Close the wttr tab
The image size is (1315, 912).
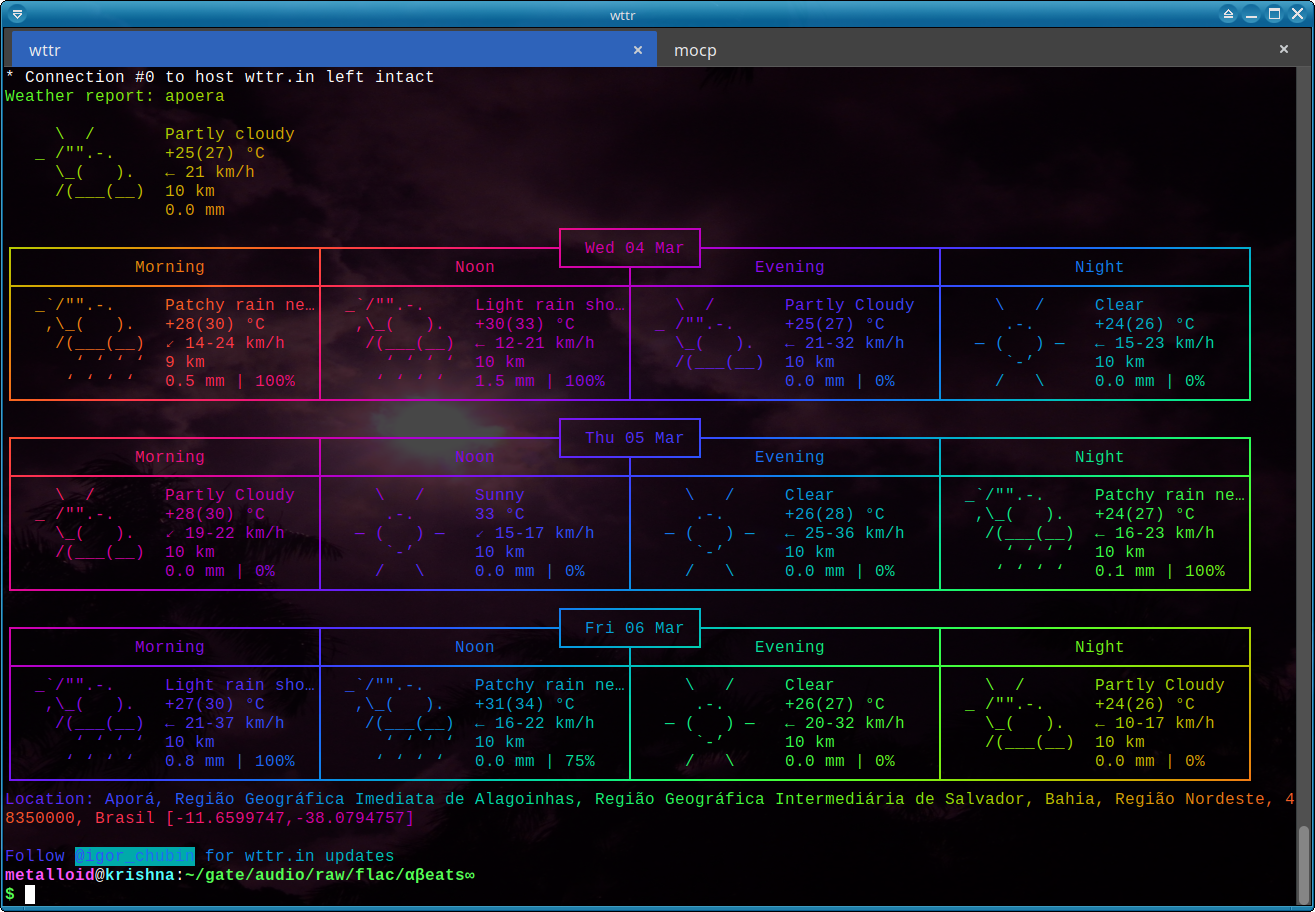[x=638, y=49]
